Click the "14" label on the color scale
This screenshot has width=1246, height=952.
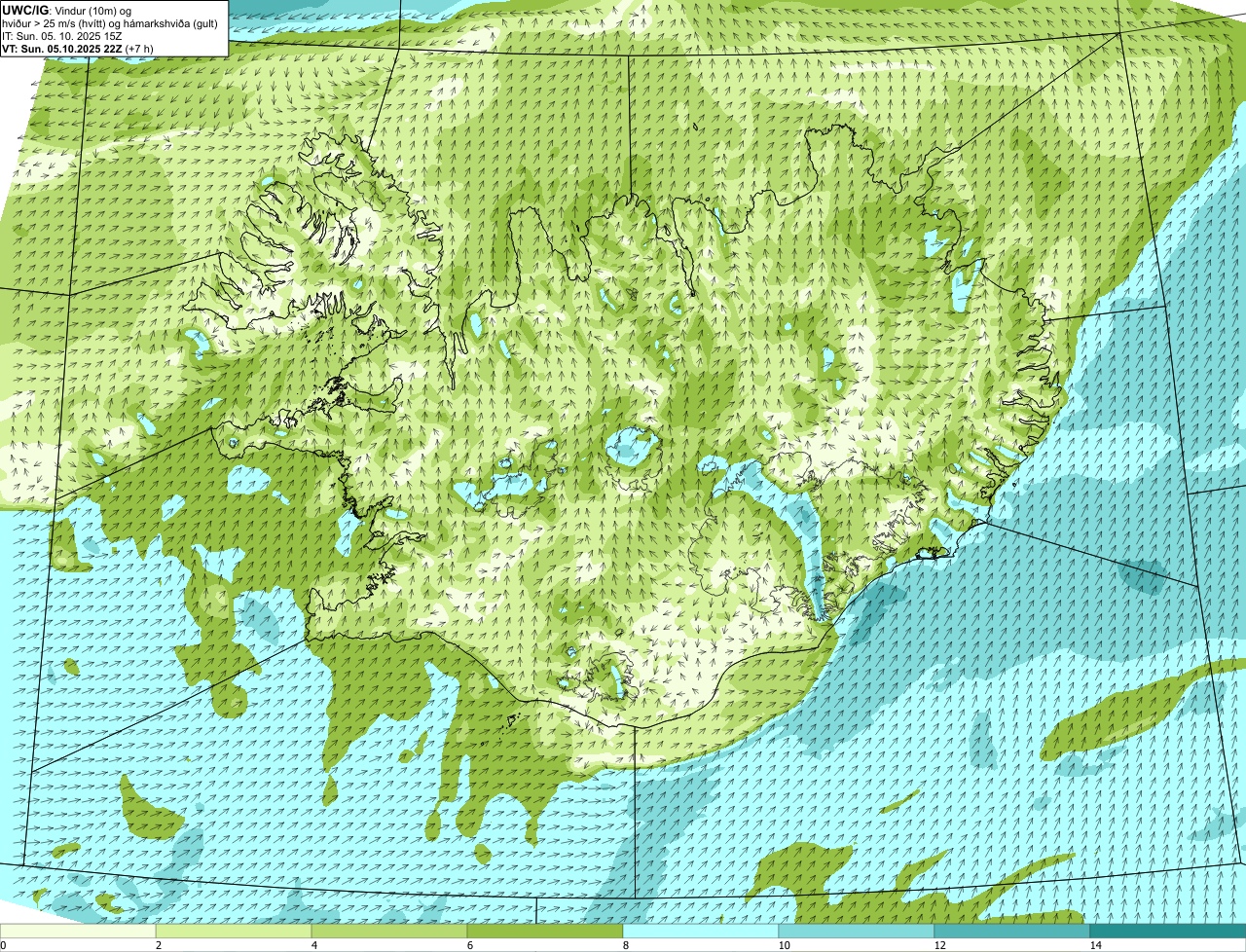point(1095,945)
